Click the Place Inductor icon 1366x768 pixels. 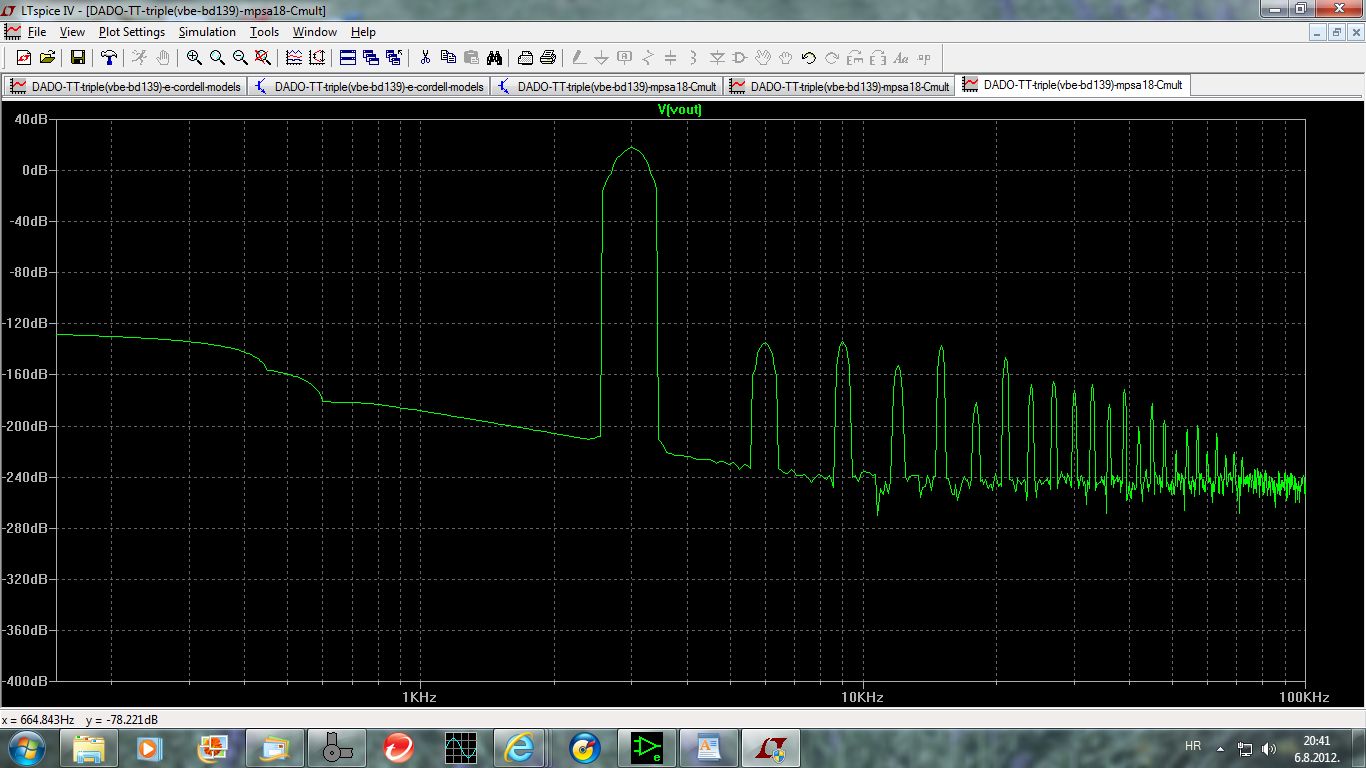click(694, 58)
